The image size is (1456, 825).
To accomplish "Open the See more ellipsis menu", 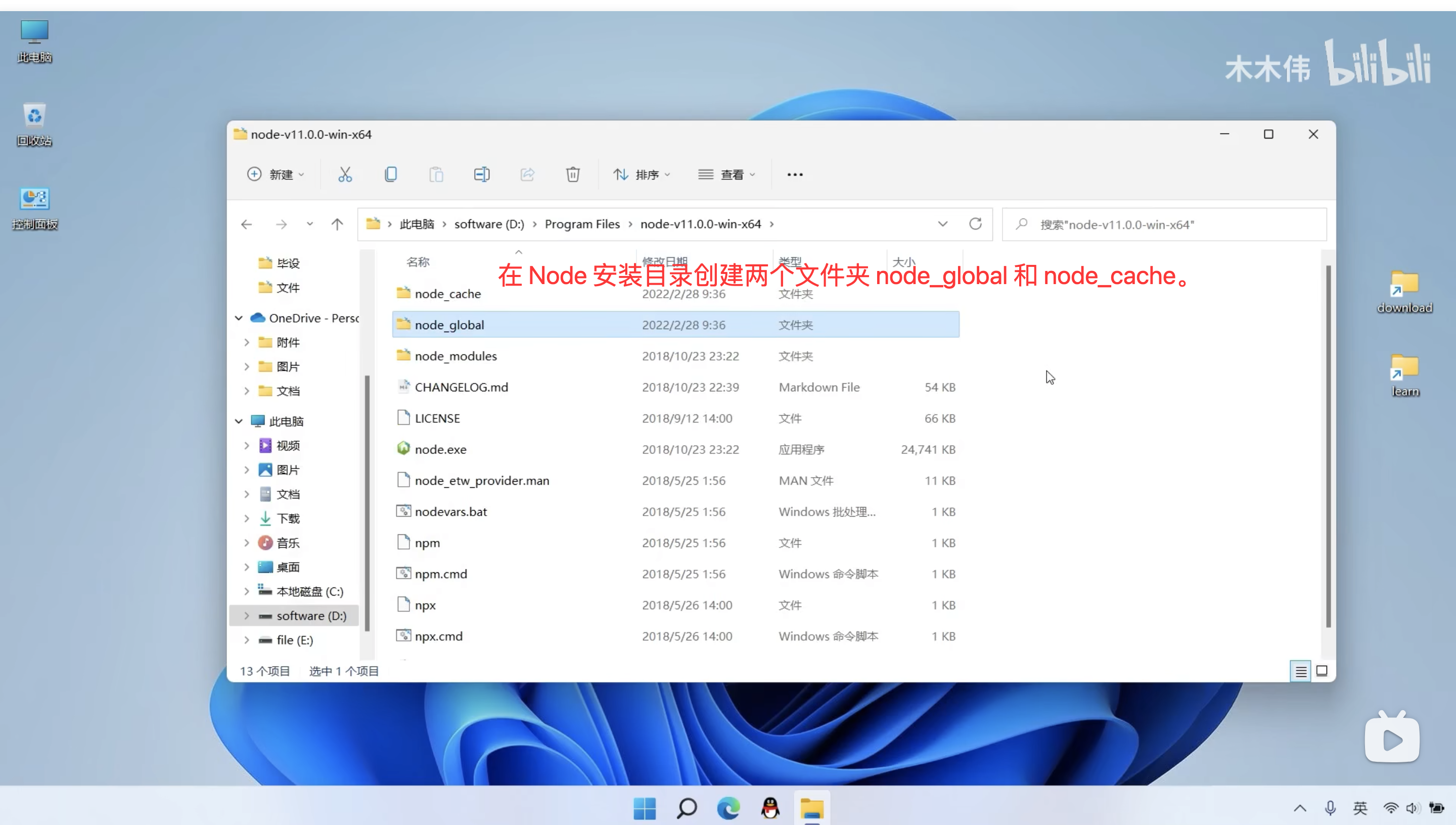I will 795,174.
